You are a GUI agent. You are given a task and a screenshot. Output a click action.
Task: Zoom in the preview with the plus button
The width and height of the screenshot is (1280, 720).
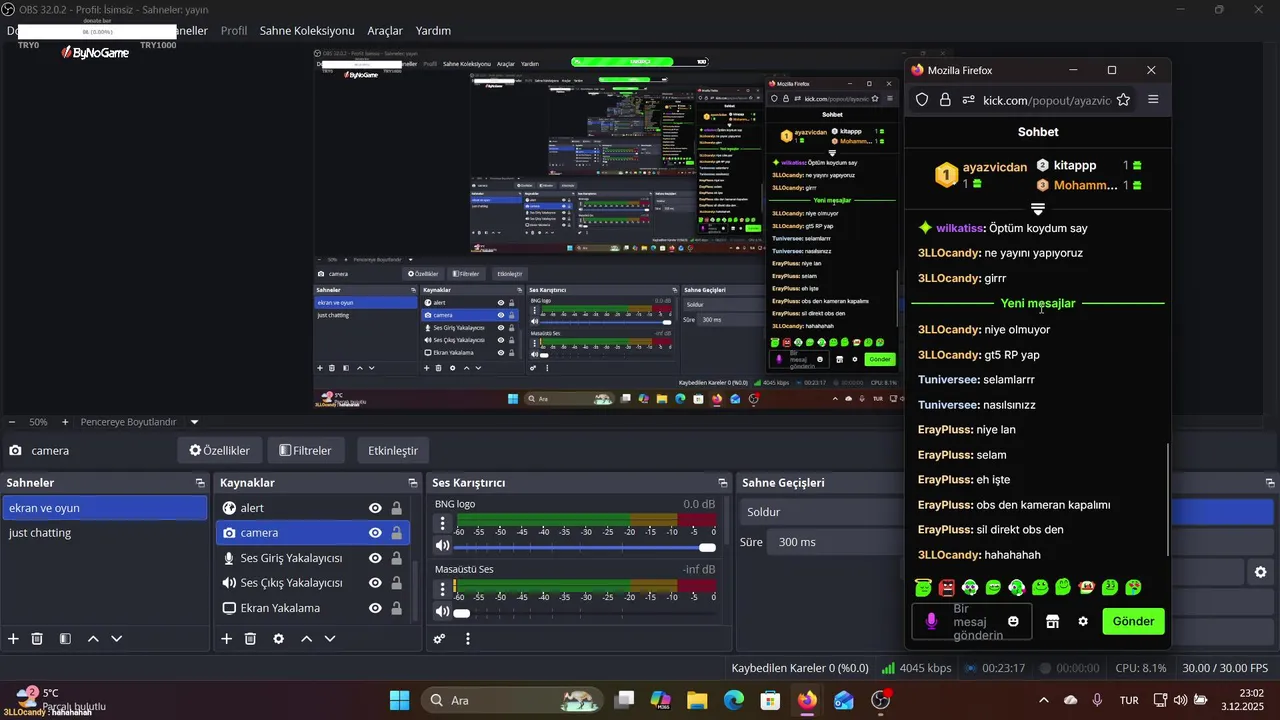point(65,422)
